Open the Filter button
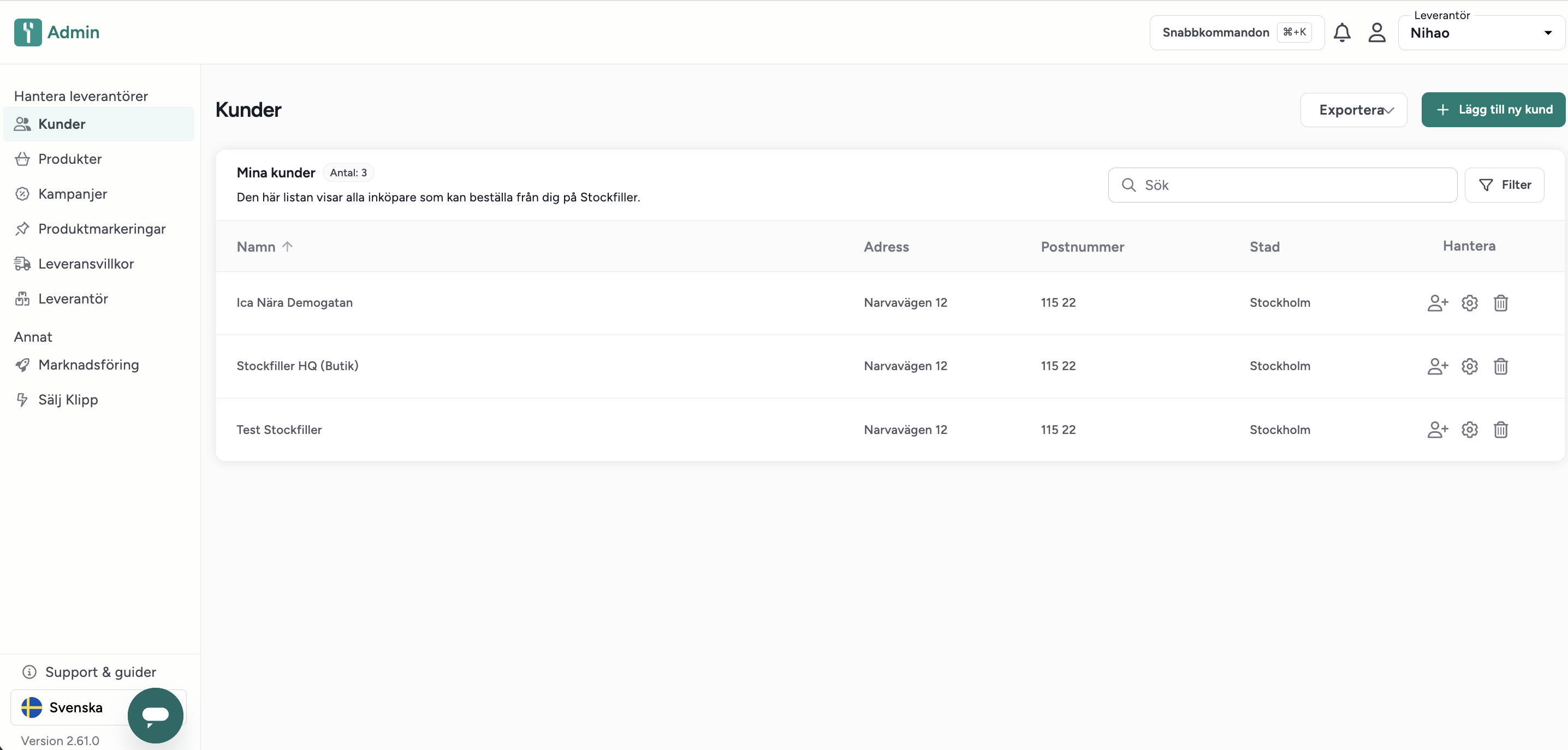The image size is (1568, 750). pyautogui.click(x=1504, y=185)
